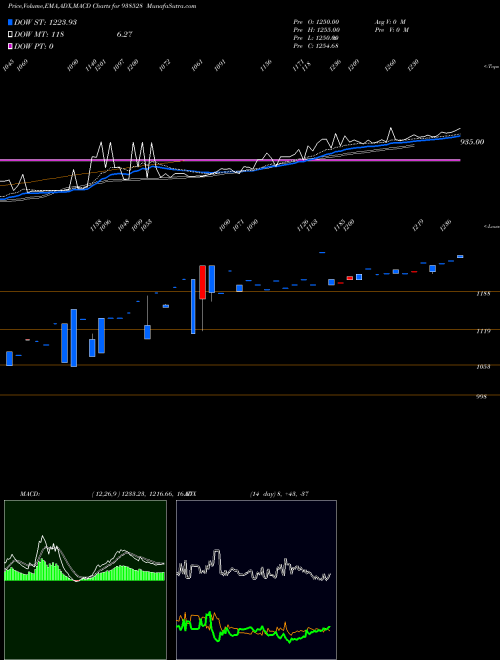Click the MACD histogram panel

click(85, 580)
